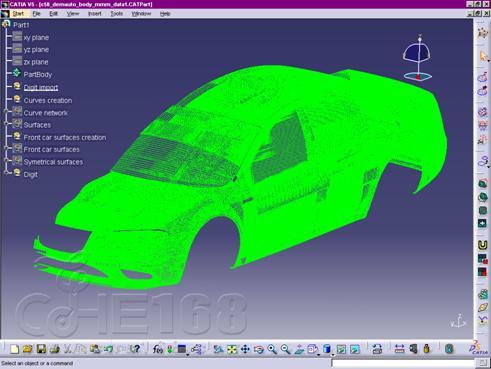Expand the Surfaces tree node
491x369 pixels.
[x=6, y=124]
